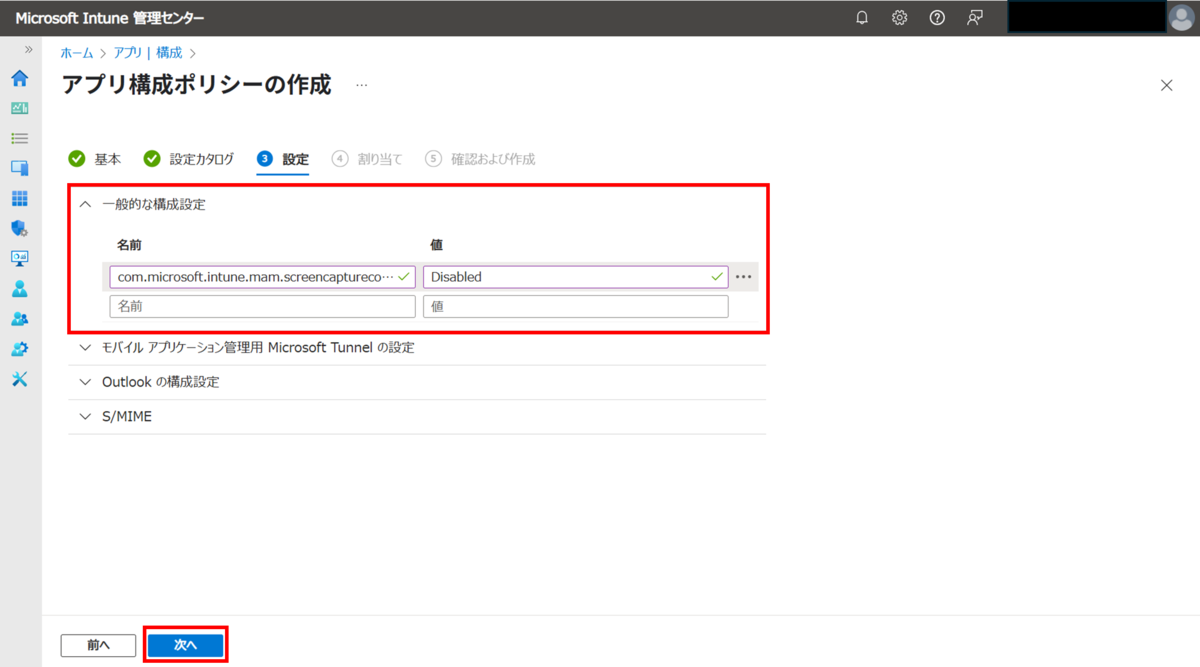Focus the empty 値 input field
This screenshot has width=1200, height=667.
pyautogui.click(x=576, y=307)
